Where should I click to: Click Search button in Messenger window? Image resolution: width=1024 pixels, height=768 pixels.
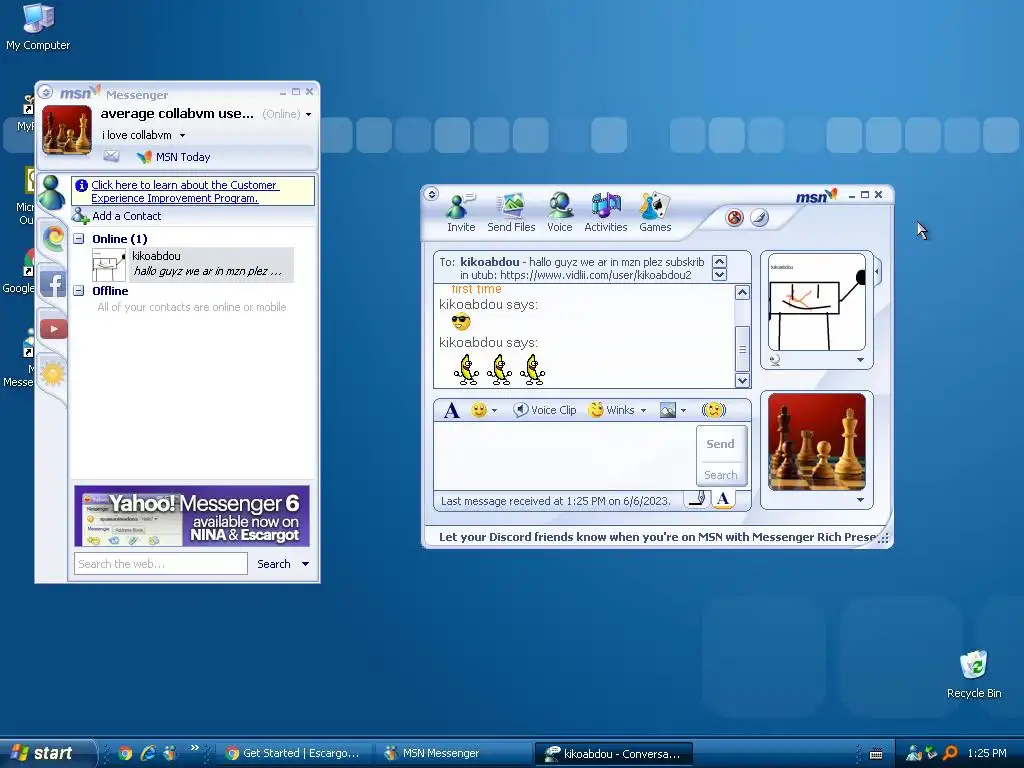coord(273,564)
